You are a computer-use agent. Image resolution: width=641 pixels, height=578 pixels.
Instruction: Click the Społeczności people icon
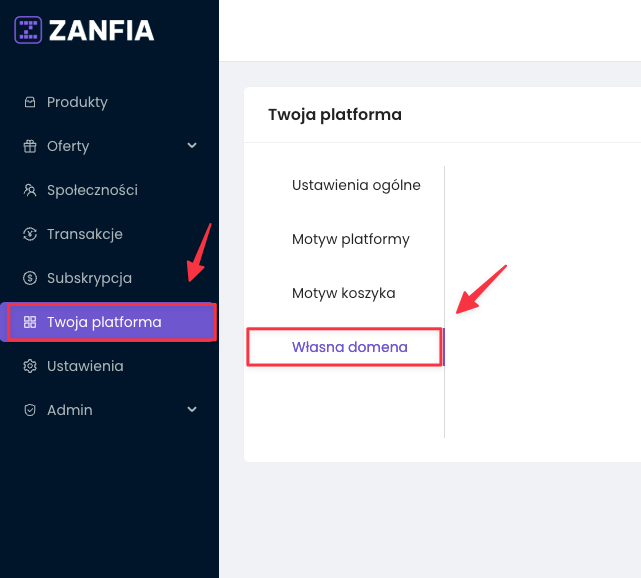[29, 190]
